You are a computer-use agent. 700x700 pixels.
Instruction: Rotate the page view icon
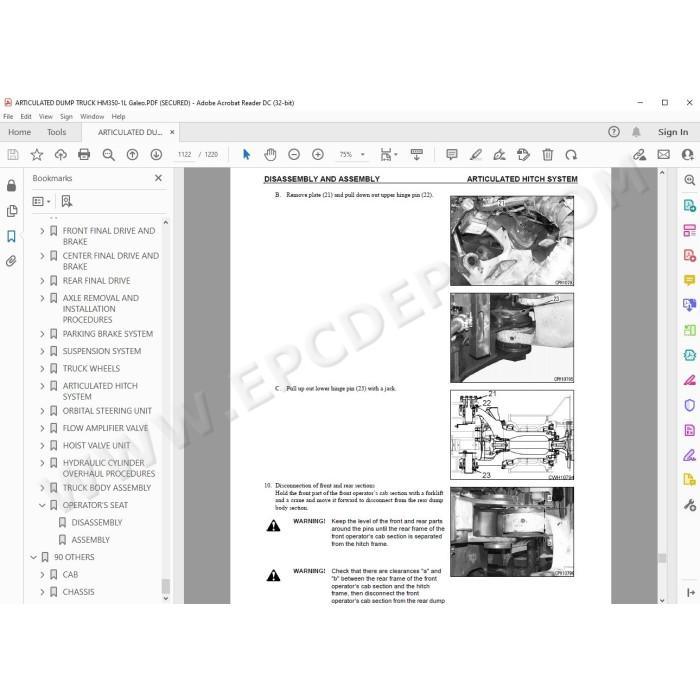pos(571,154)
